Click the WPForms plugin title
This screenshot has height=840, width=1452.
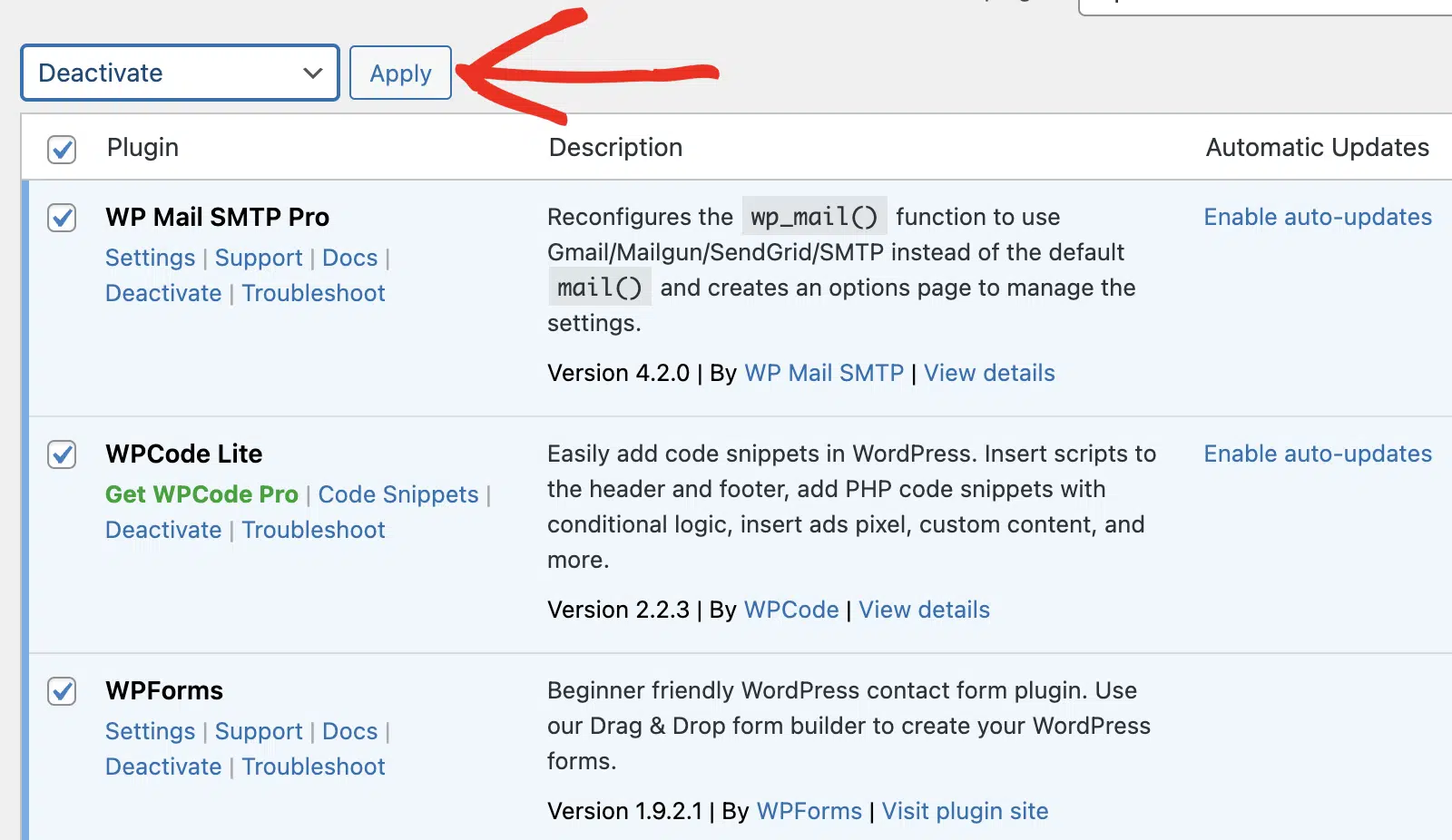click(163, 690)
